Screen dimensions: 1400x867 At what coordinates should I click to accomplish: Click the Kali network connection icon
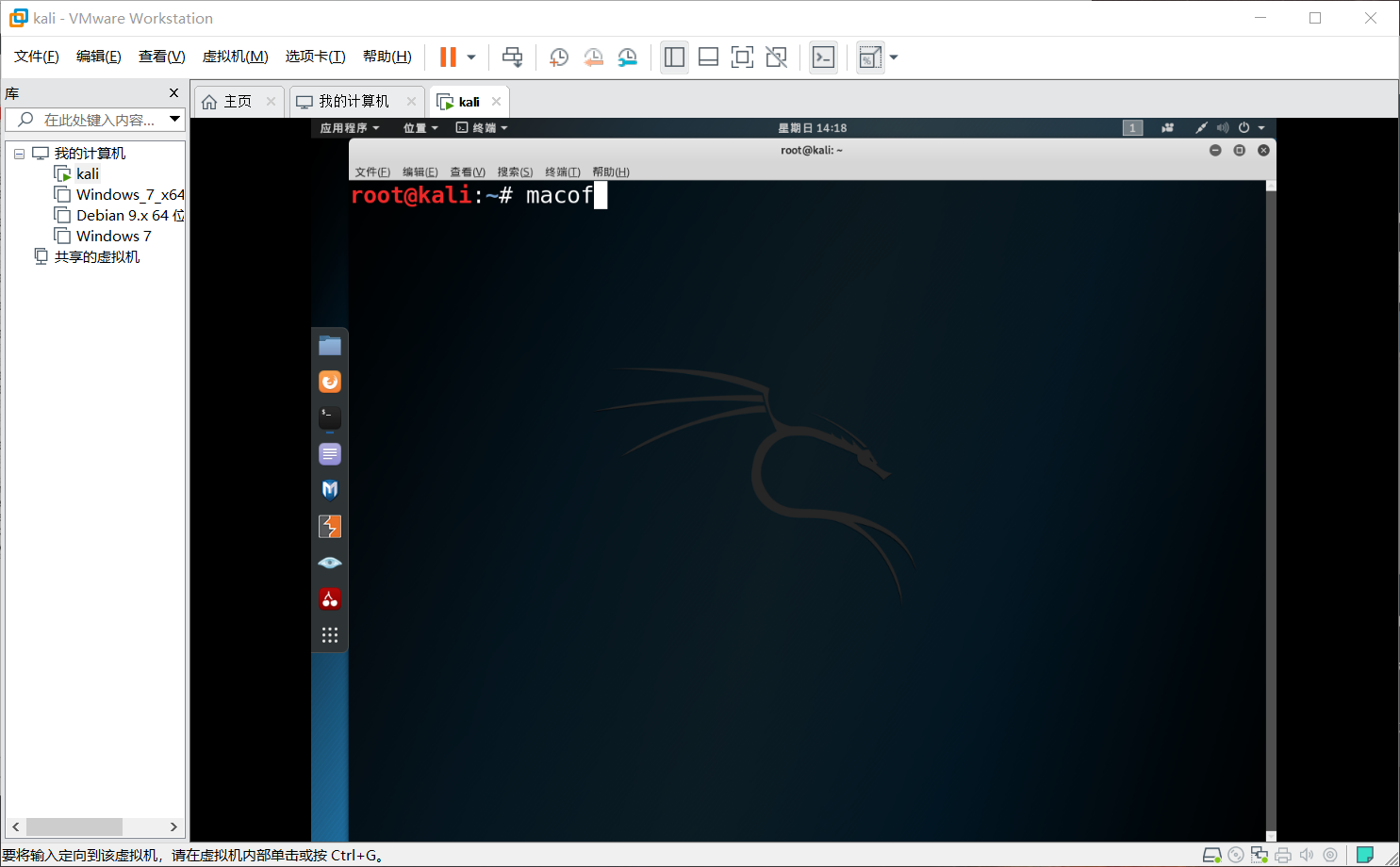coord(1201,128)
